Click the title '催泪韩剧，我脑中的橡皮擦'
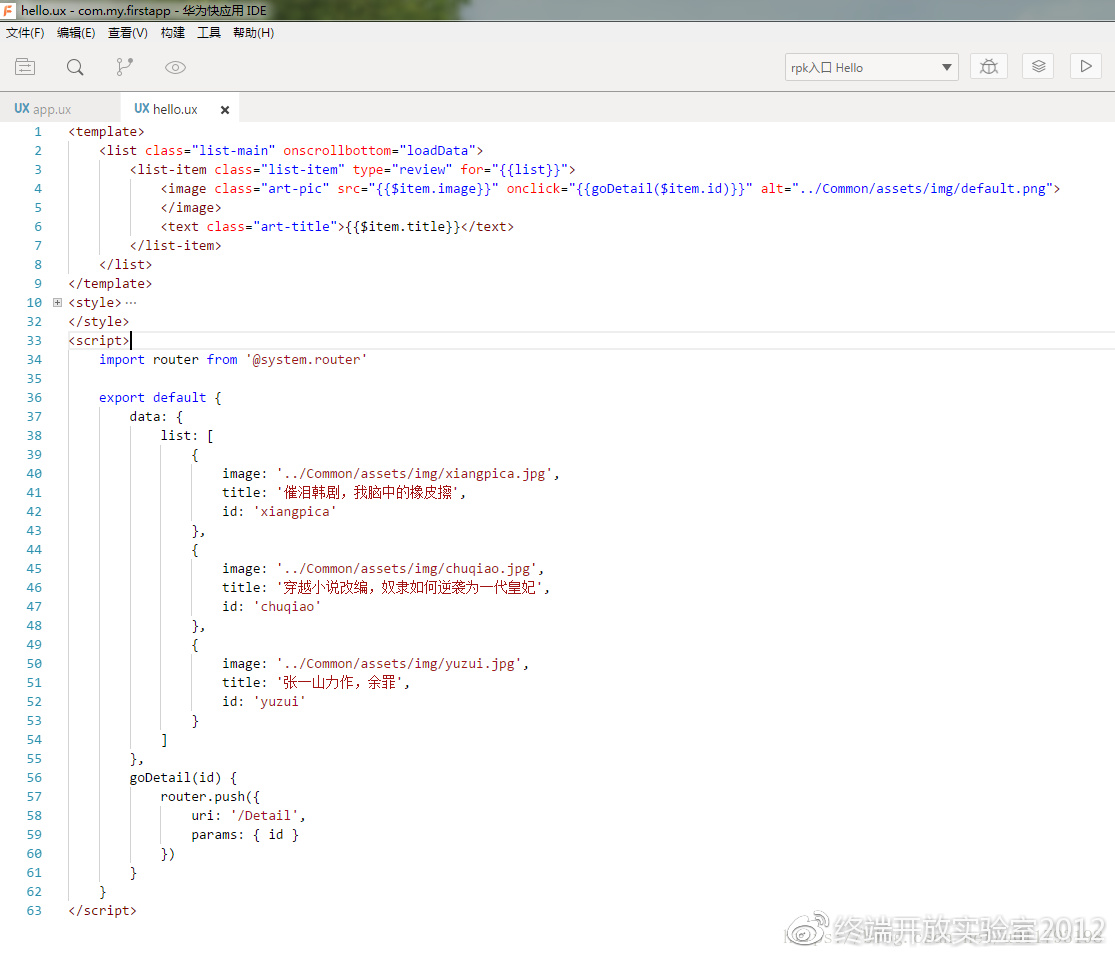This screenshot has width=1115, height=957. [368, 492]
